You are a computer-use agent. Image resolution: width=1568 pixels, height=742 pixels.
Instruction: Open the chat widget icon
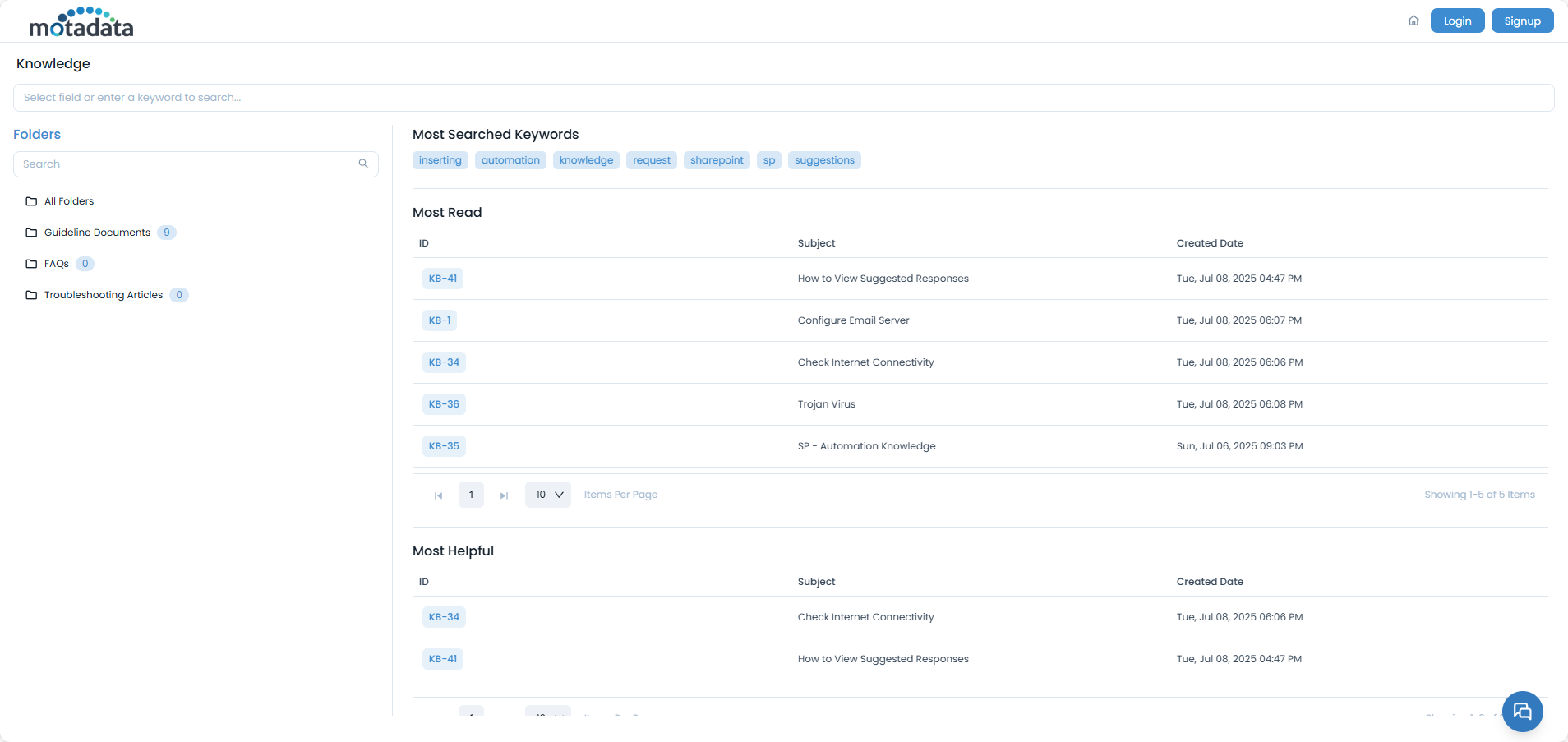click(1522, 712)
